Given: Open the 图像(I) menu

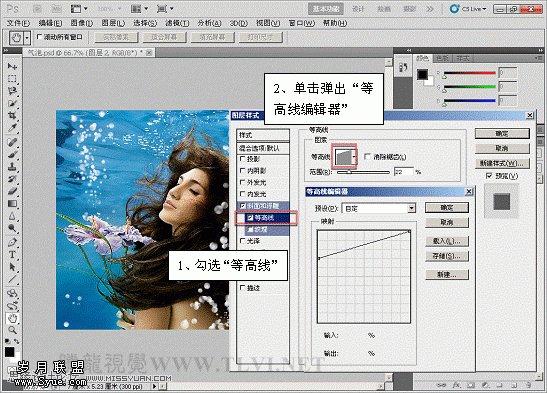Looking at the screenshot, I should pos(82,23).
